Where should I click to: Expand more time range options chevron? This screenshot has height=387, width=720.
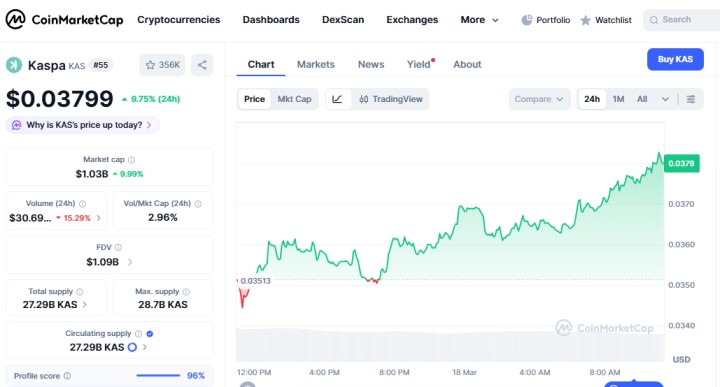(665, 99)
